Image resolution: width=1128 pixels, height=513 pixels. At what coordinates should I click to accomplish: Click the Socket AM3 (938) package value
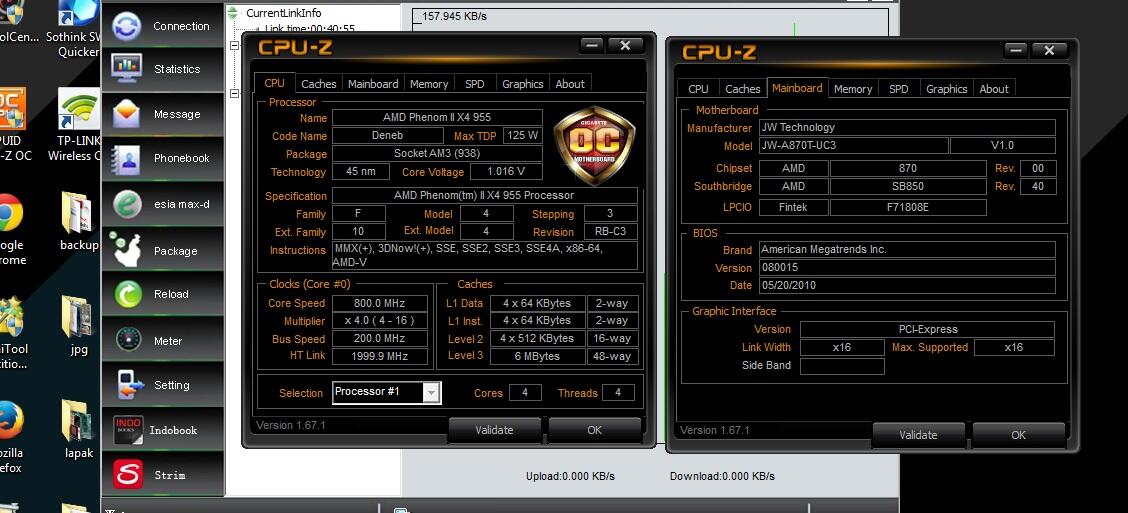click(x=437, y=153)
